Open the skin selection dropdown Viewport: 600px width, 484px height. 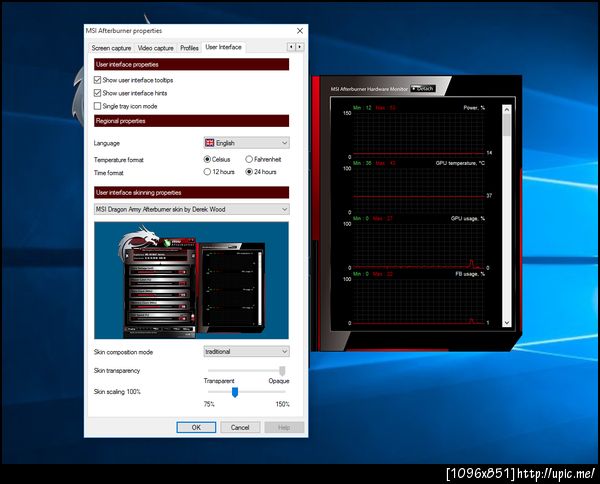click(x=191, y=209)
